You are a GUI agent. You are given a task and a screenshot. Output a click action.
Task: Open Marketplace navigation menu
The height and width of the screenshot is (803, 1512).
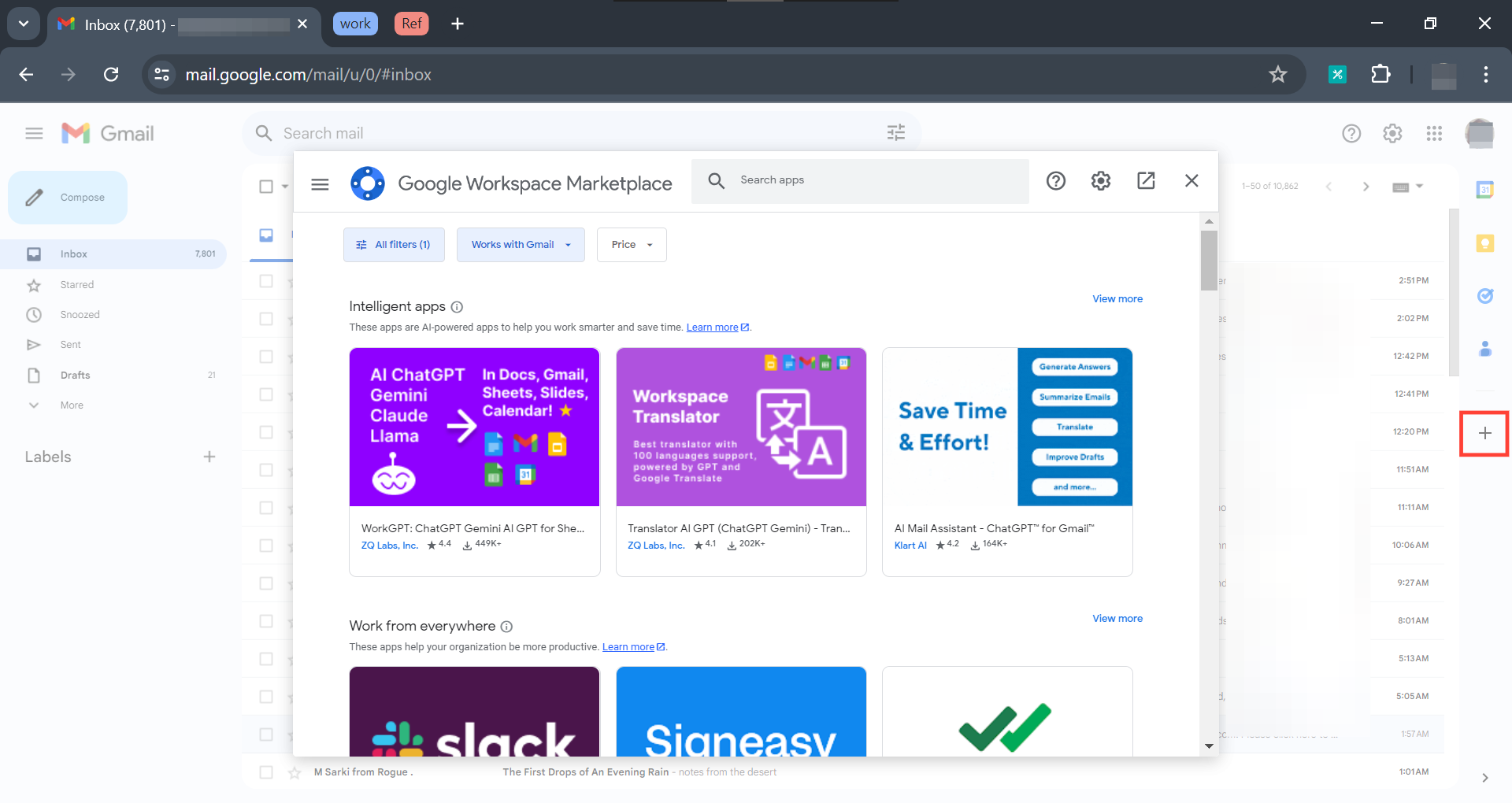[320, 184]
